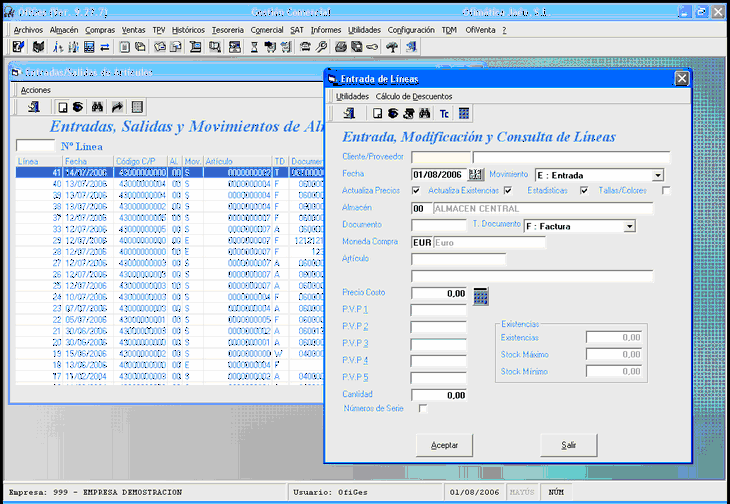Open Cálculo de Descuentos menu
730x504 pixels.
[x=414, y=96]
